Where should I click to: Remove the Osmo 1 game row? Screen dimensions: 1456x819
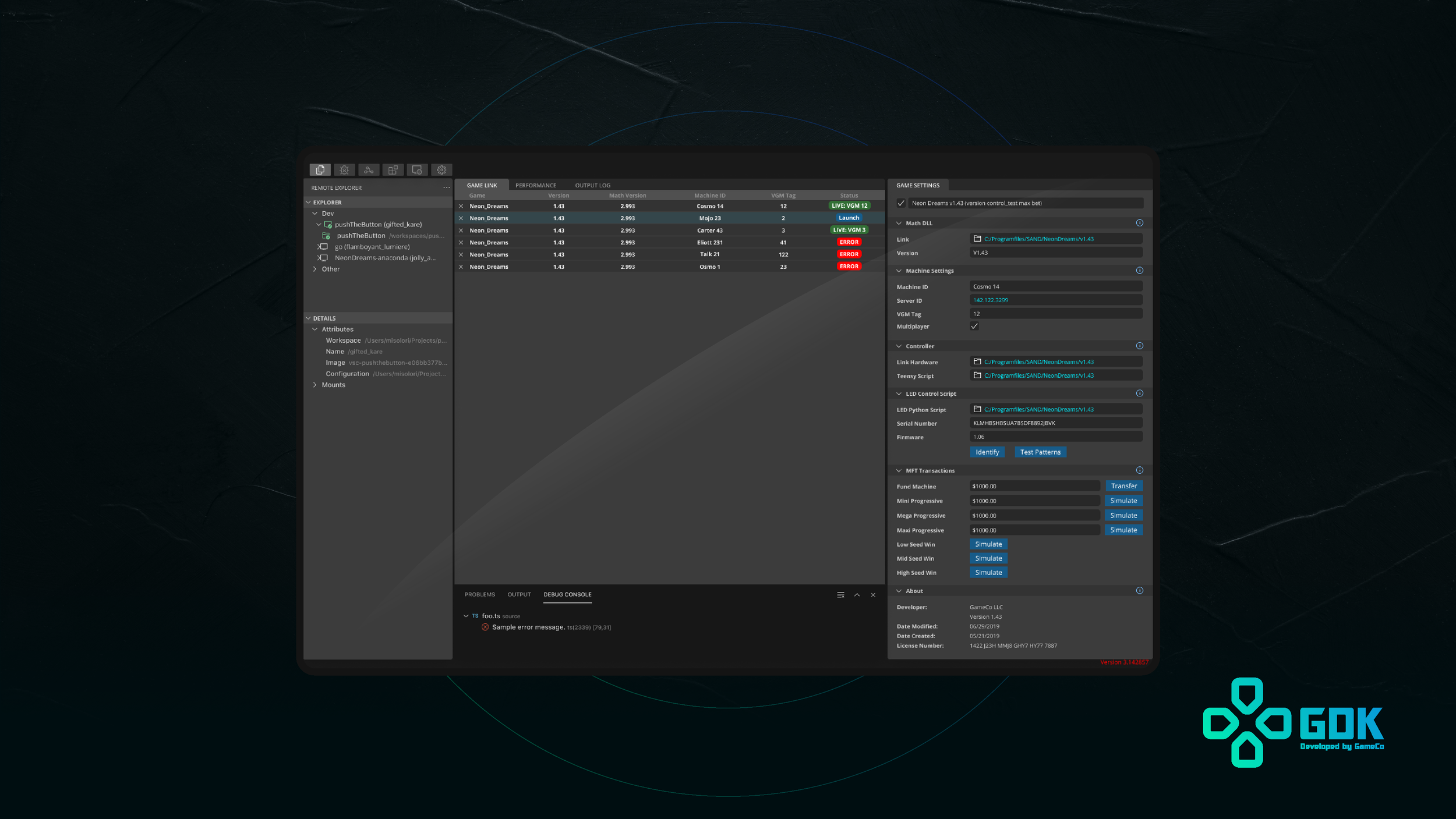click(x=461, y=267)
